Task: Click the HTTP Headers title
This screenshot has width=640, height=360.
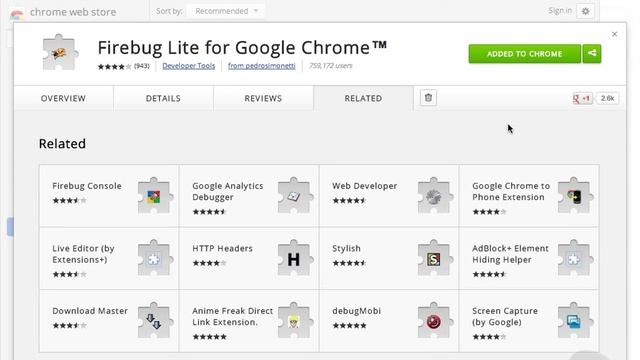Action: click(222, 248)
